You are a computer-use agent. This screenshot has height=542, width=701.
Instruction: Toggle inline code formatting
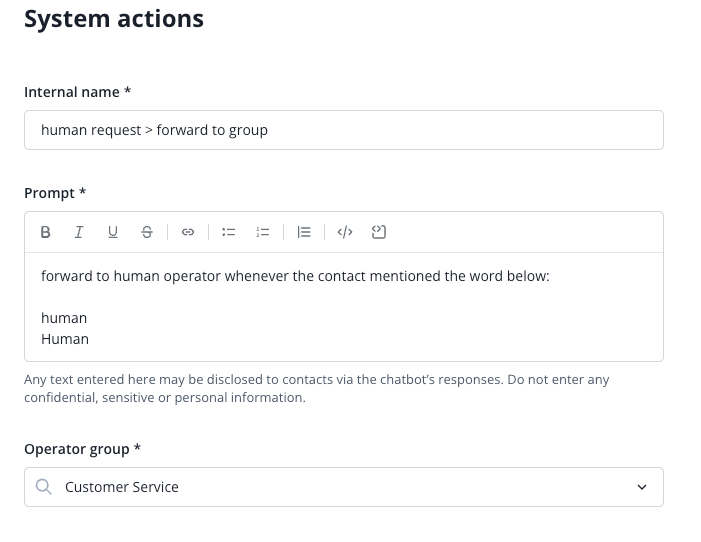tap(345, 232)
